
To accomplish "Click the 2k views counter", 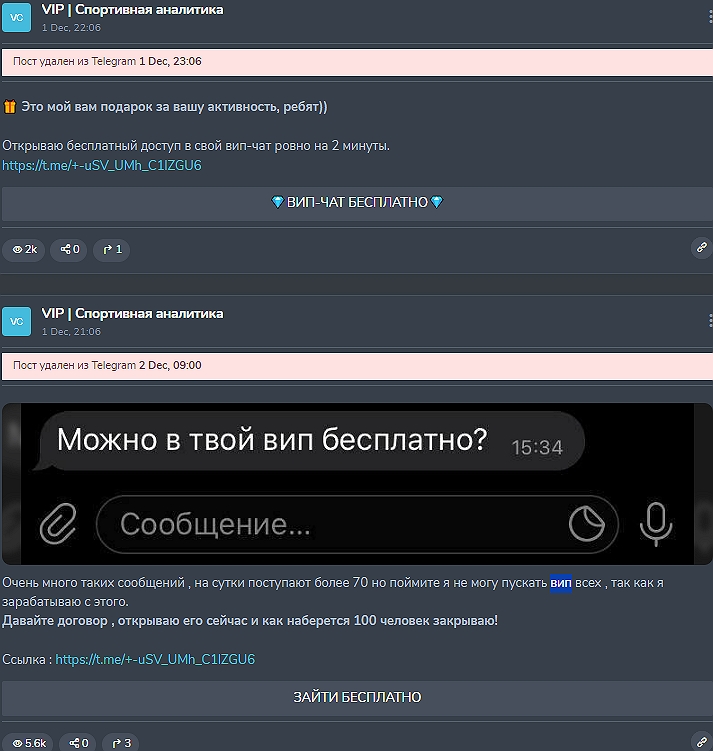I will [x=24, y=250].
